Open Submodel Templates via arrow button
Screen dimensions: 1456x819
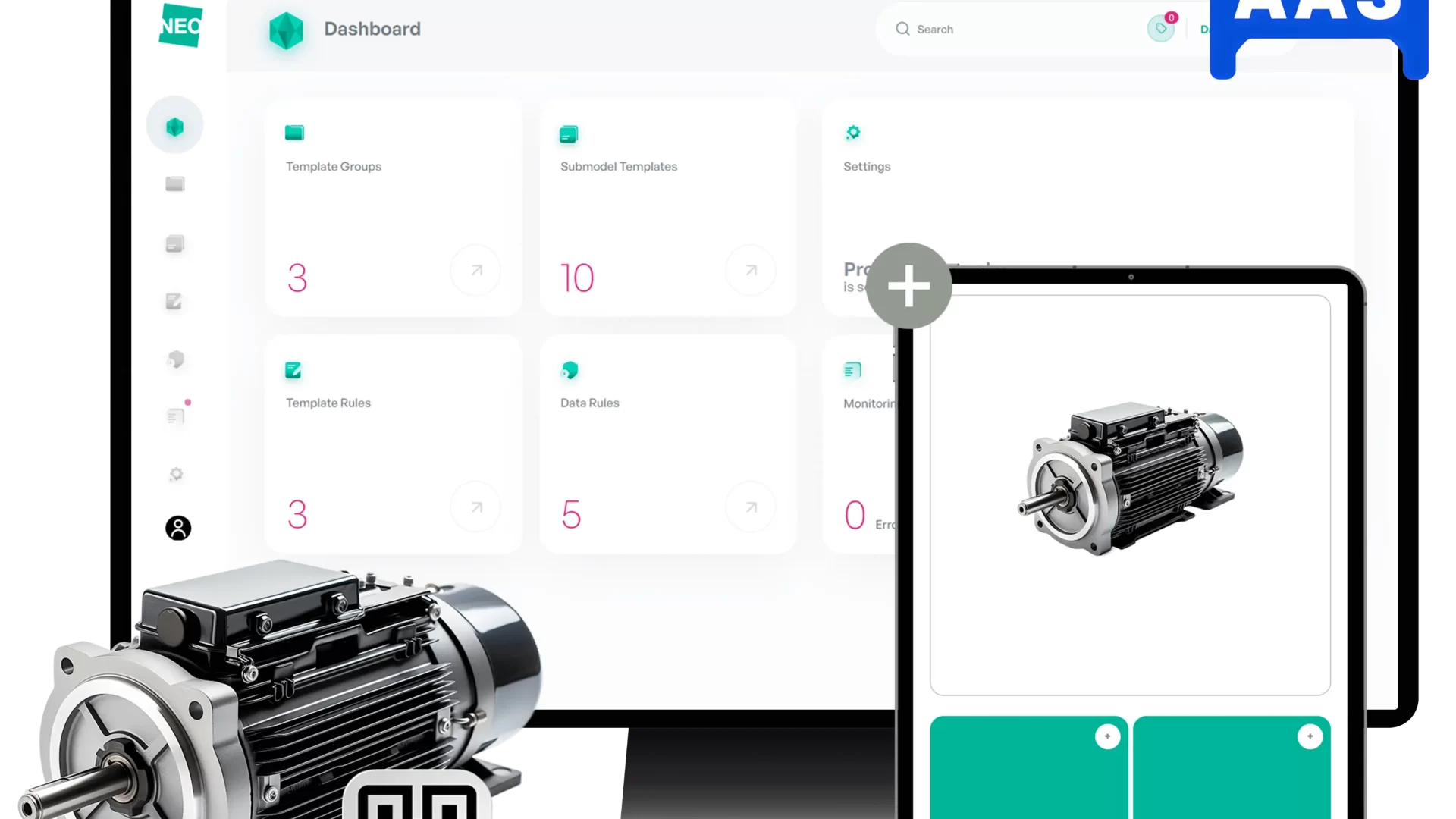pyautogui.click(x=751, y=270)
